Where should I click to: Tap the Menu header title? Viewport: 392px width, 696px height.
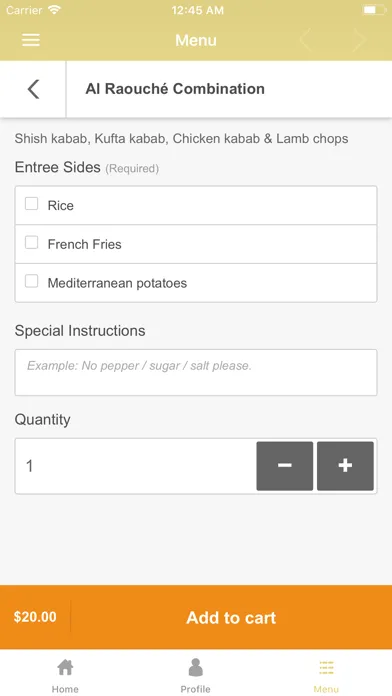196,40
